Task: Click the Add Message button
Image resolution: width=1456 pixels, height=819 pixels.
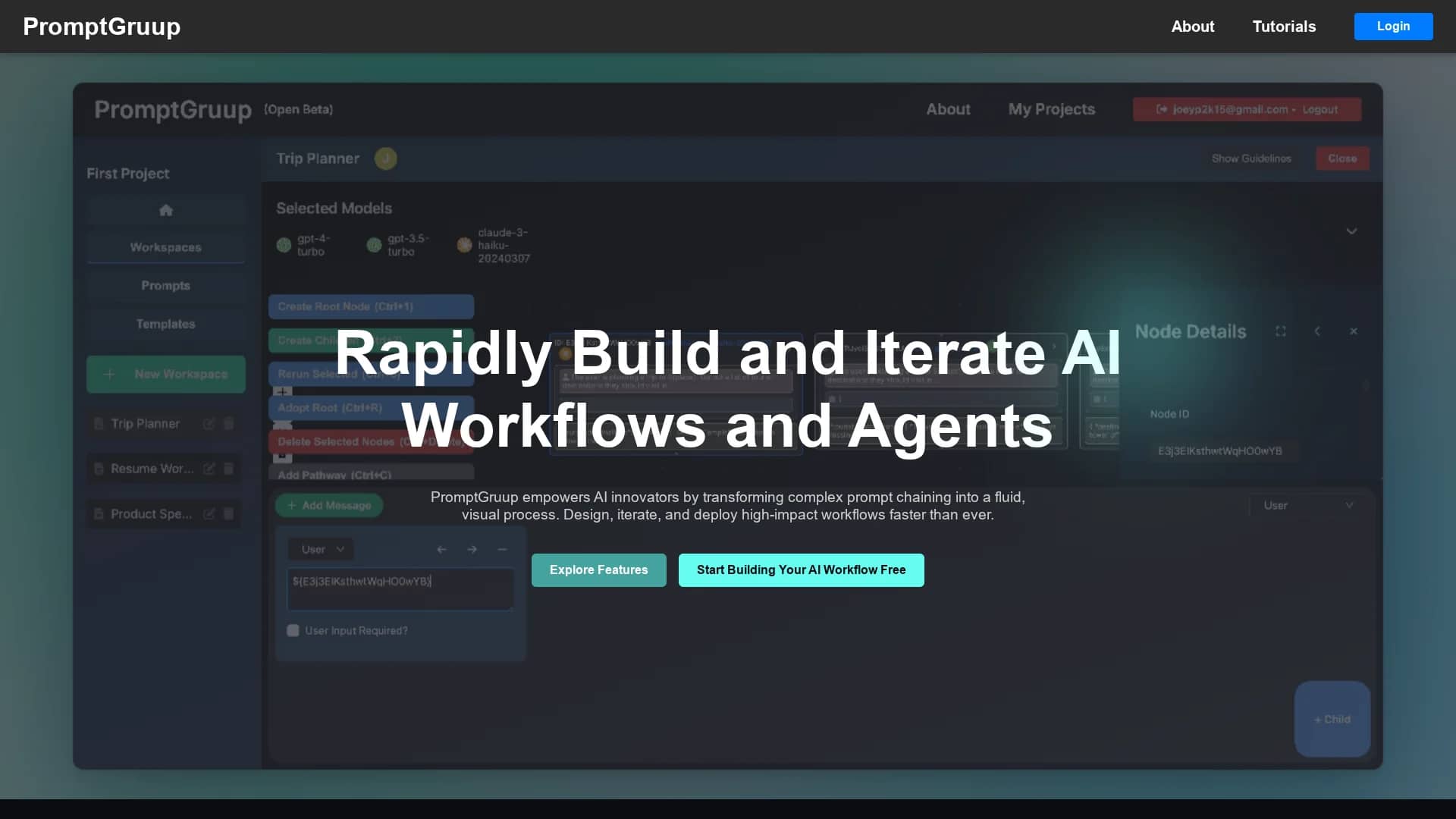Action: click(329, 505)
